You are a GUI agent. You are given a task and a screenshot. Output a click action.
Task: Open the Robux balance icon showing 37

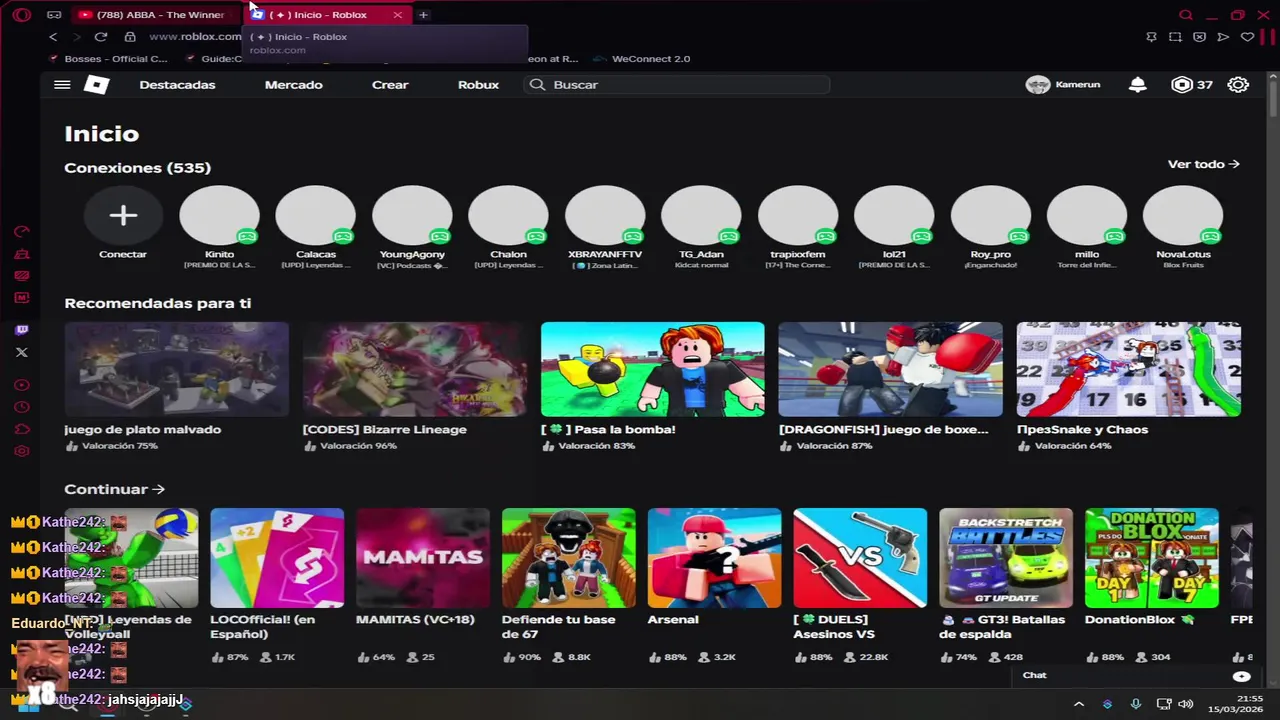click(1182, 85)
